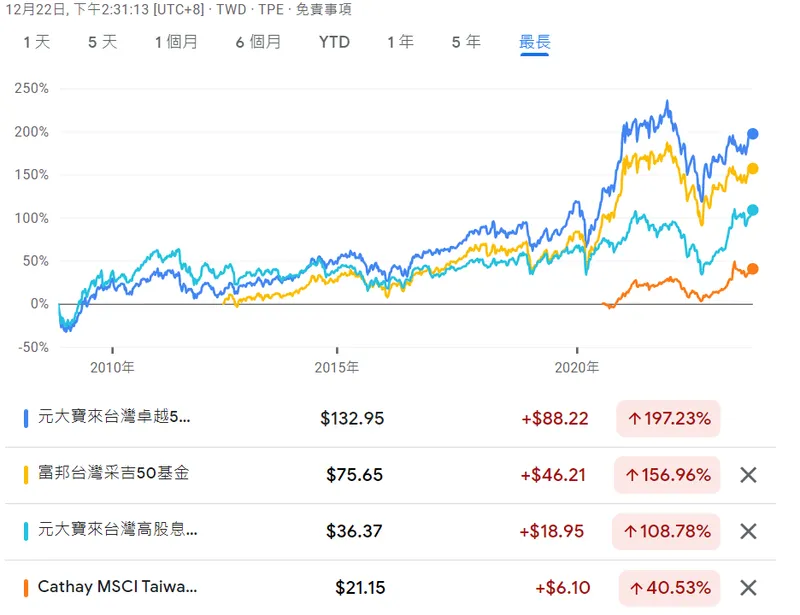Click the 2015年 label on time axis

tap(336, 367)
